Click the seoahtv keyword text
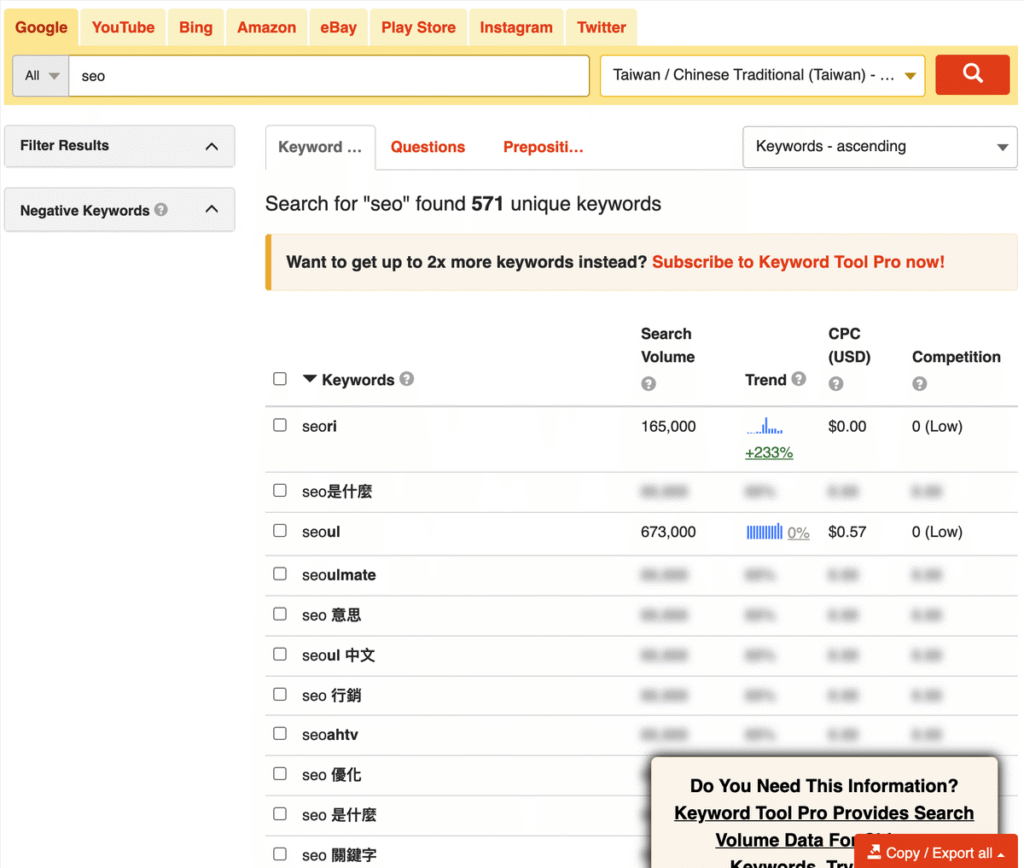 click(x=330, y=735)
